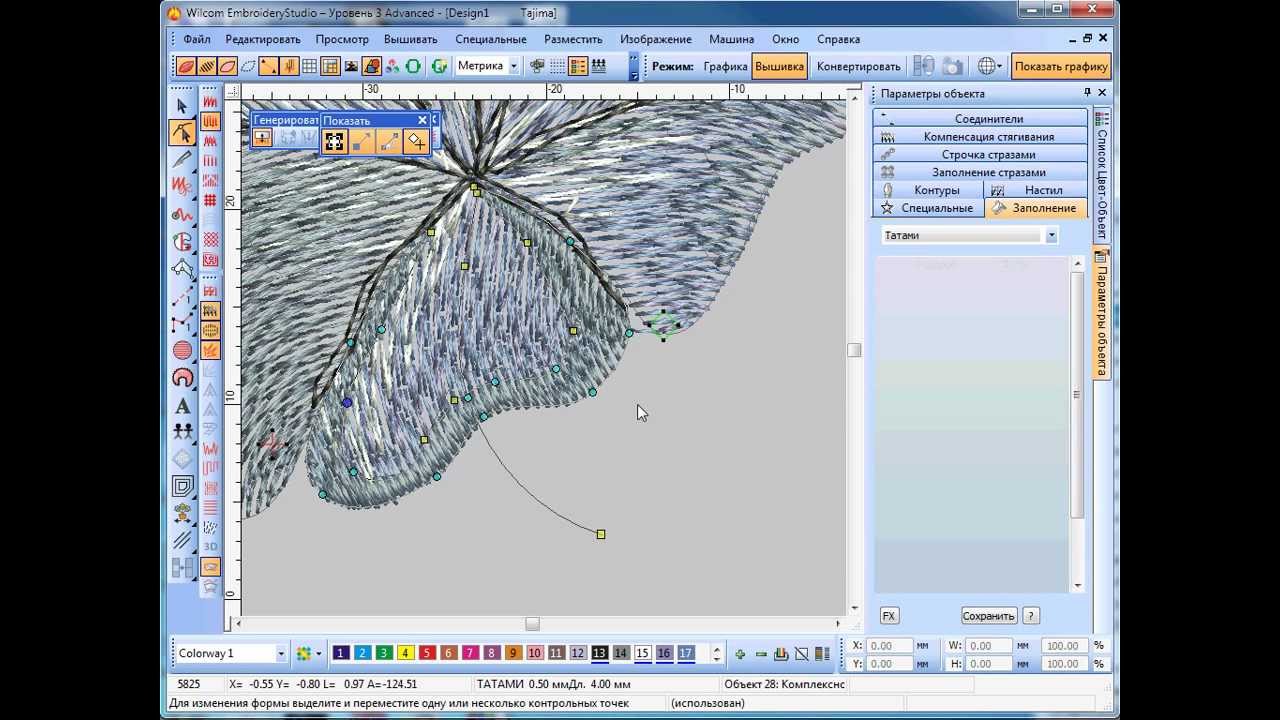Select yellow color swatch number 4
Screen dimensions: 1280x720
405,653
